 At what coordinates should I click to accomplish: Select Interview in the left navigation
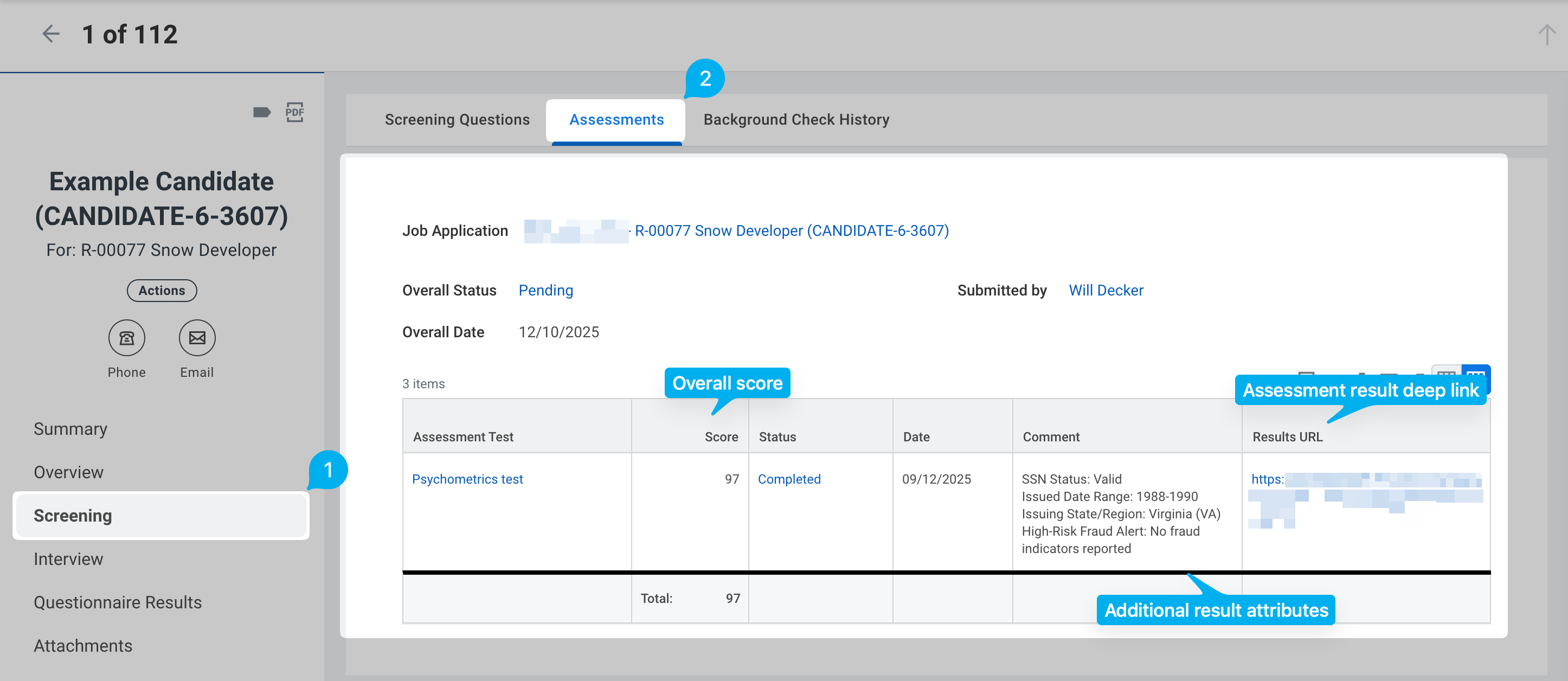[x=68, y=558]
